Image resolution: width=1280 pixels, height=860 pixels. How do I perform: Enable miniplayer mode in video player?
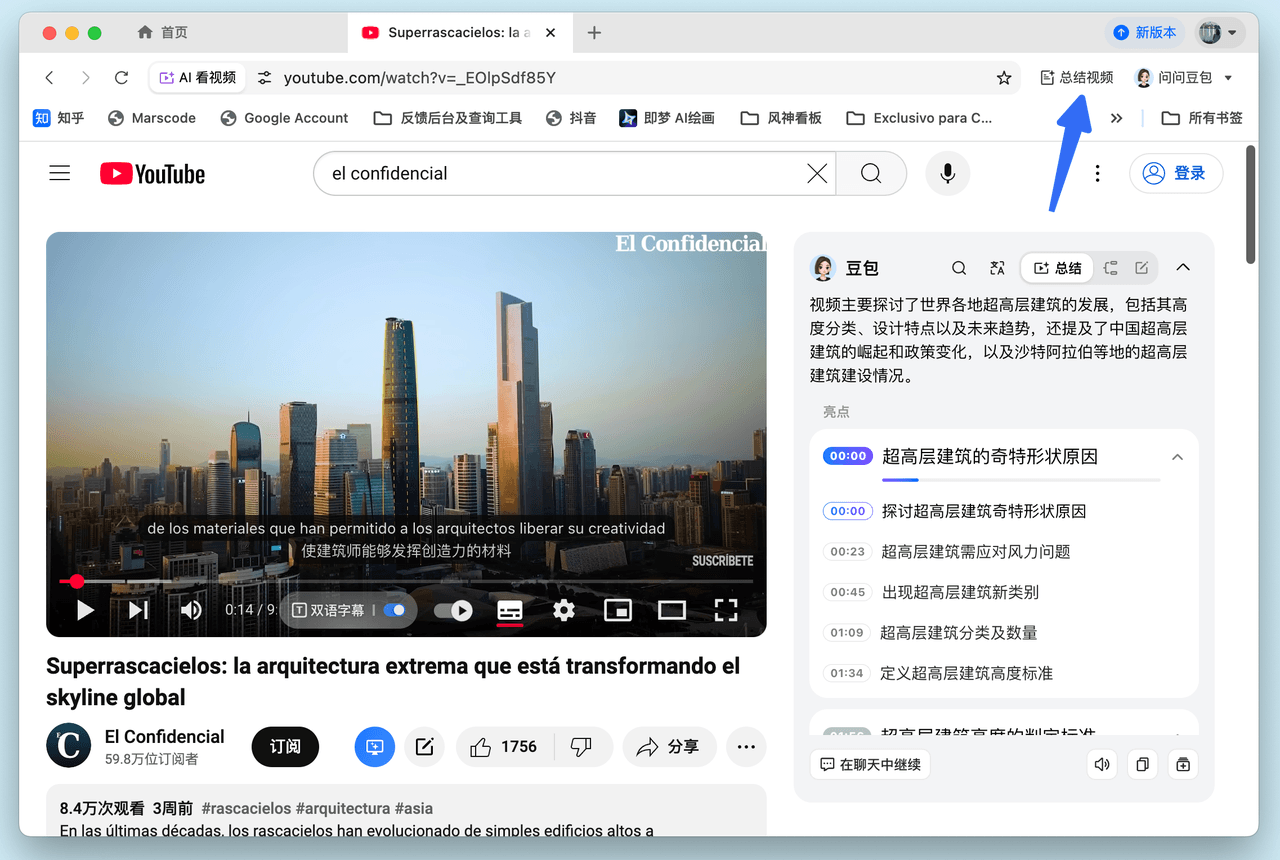tap(618, 610)
